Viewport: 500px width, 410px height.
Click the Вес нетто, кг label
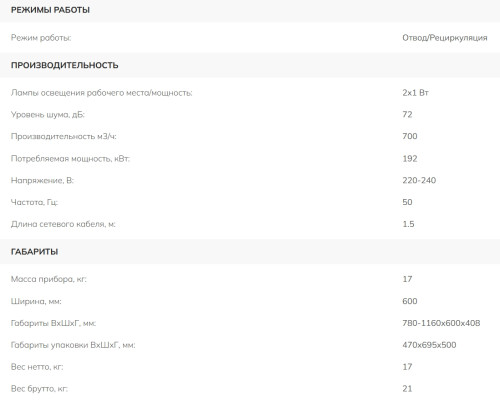point(37,367)
